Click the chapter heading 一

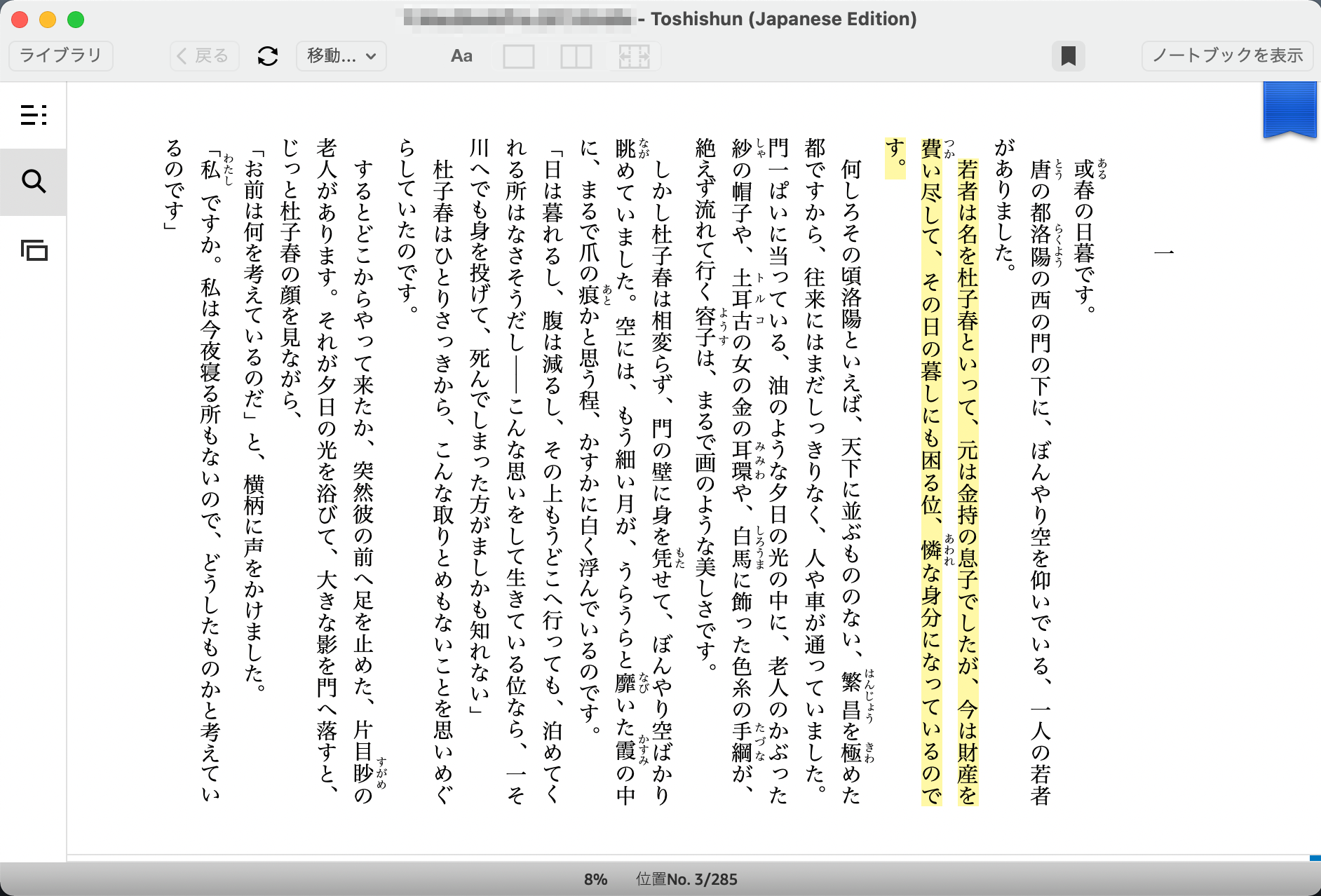click(1164, 252)
